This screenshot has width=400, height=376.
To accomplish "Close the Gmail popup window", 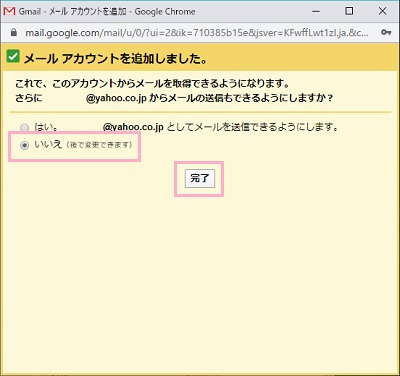I will pos(382,11).
